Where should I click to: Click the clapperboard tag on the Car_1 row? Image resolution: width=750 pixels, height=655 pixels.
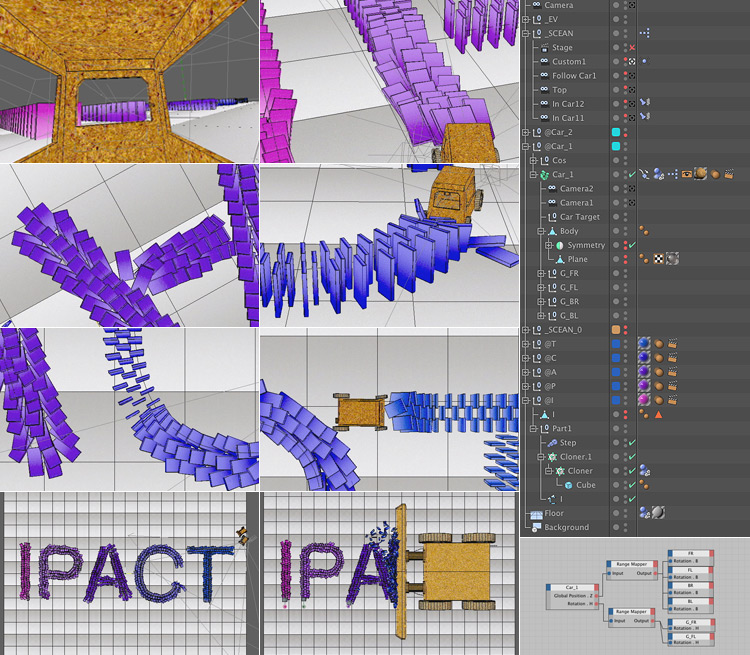tap(728, 174)
